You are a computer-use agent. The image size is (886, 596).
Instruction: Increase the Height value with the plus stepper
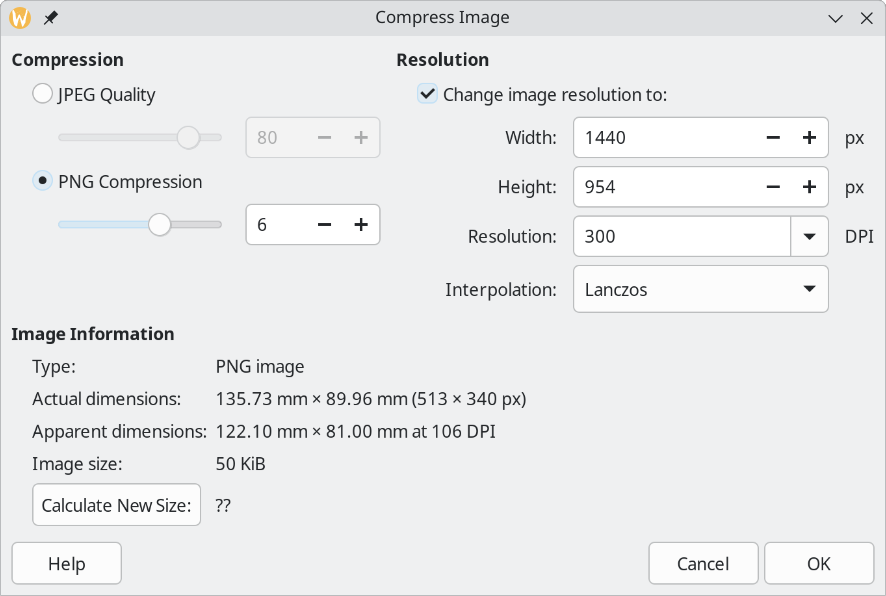click(x=808, y=186)
